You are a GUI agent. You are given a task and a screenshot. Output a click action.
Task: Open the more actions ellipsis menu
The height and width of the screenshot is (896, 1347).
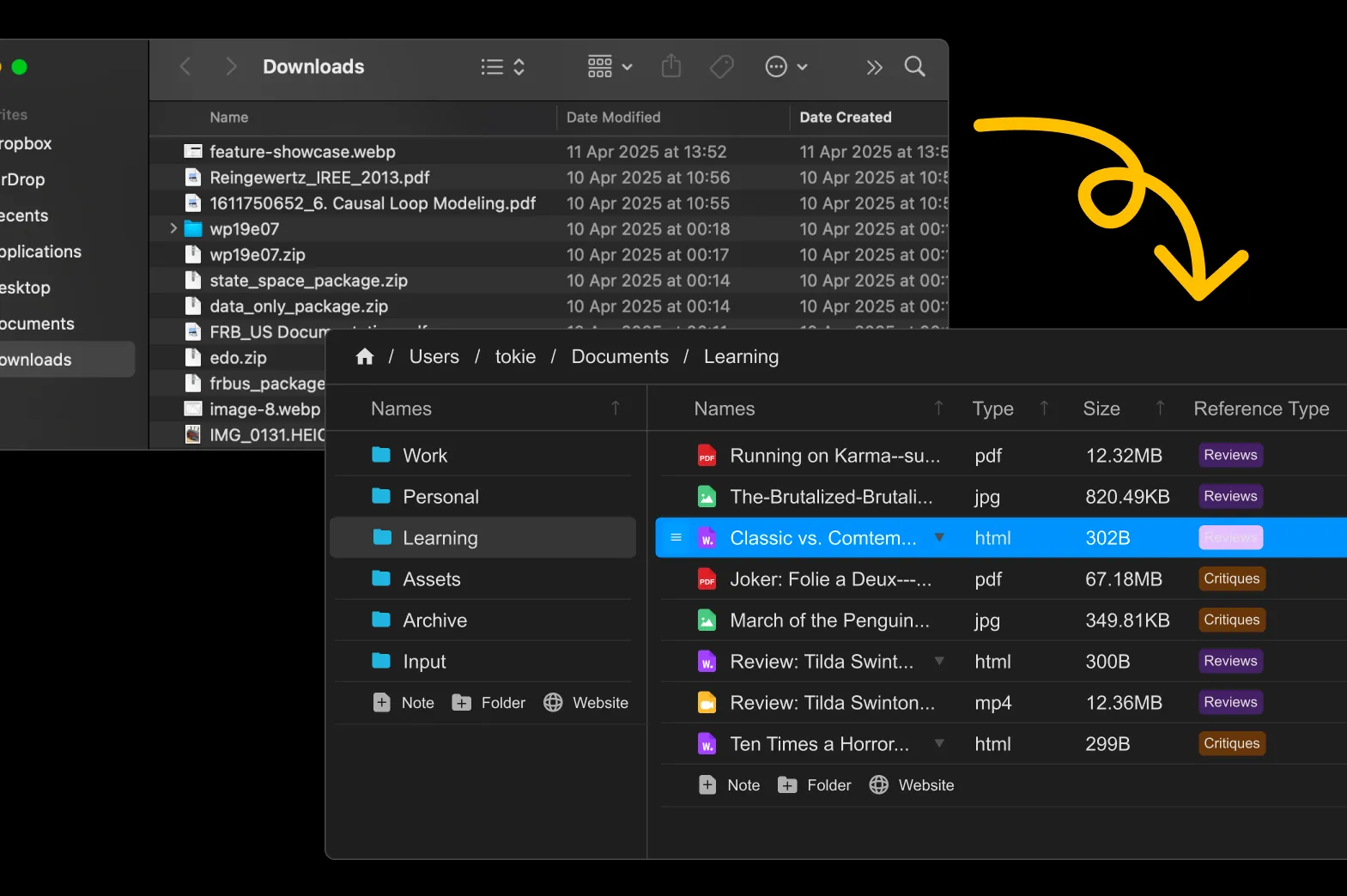click(x=786, y=67)
